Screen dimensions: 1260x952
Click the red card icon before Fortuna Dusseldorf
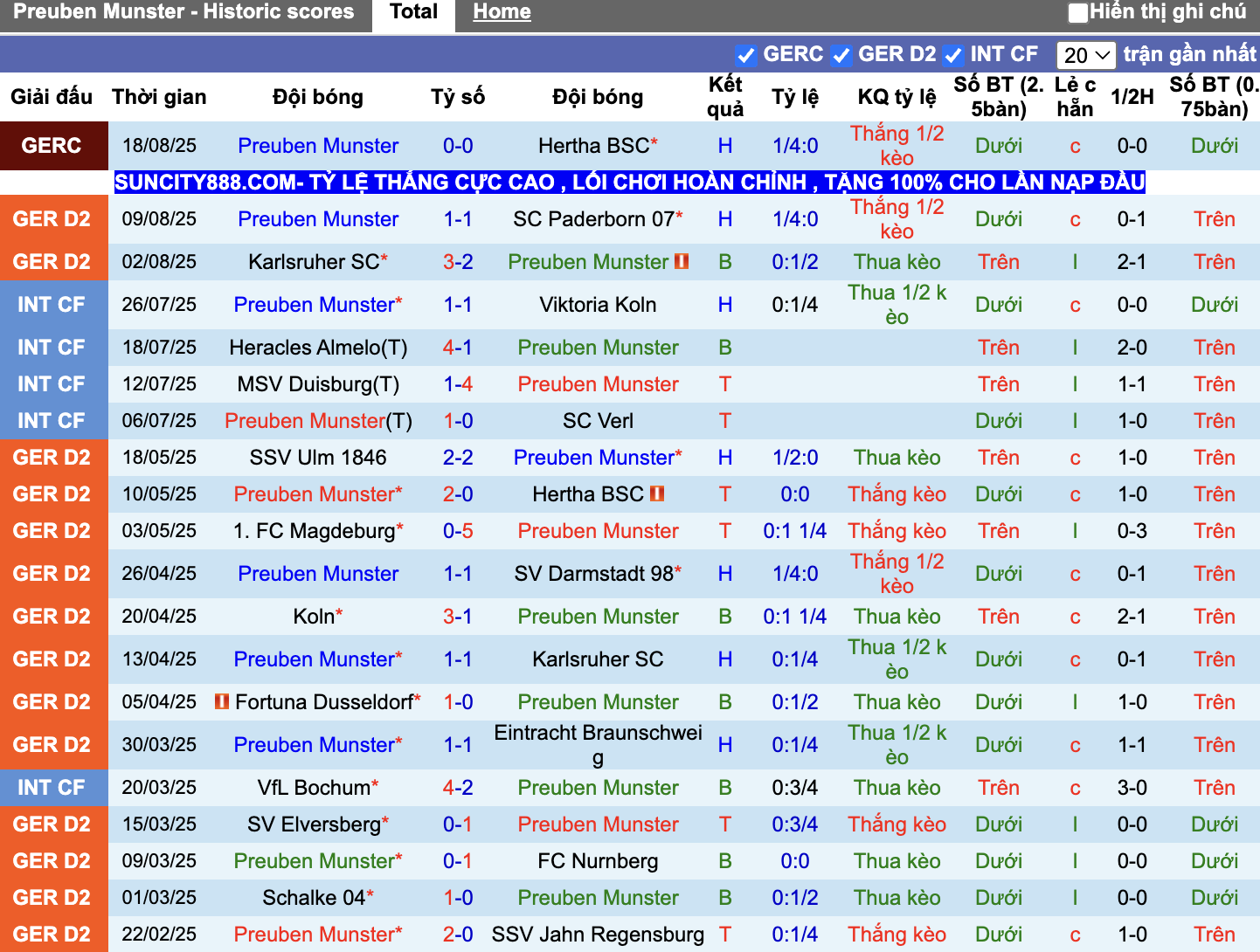222,701
